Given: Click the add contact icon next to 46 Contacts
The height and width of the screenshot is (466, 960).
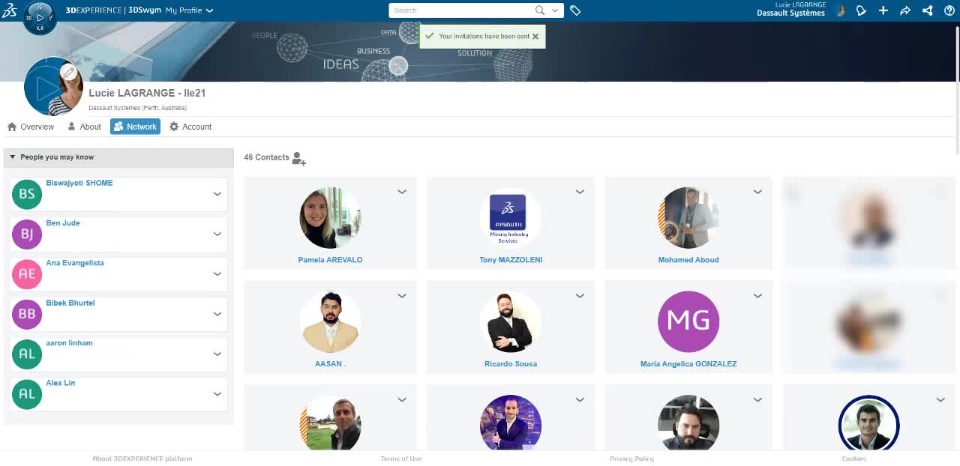Looking at the screenshot, I should click(299, 159).
